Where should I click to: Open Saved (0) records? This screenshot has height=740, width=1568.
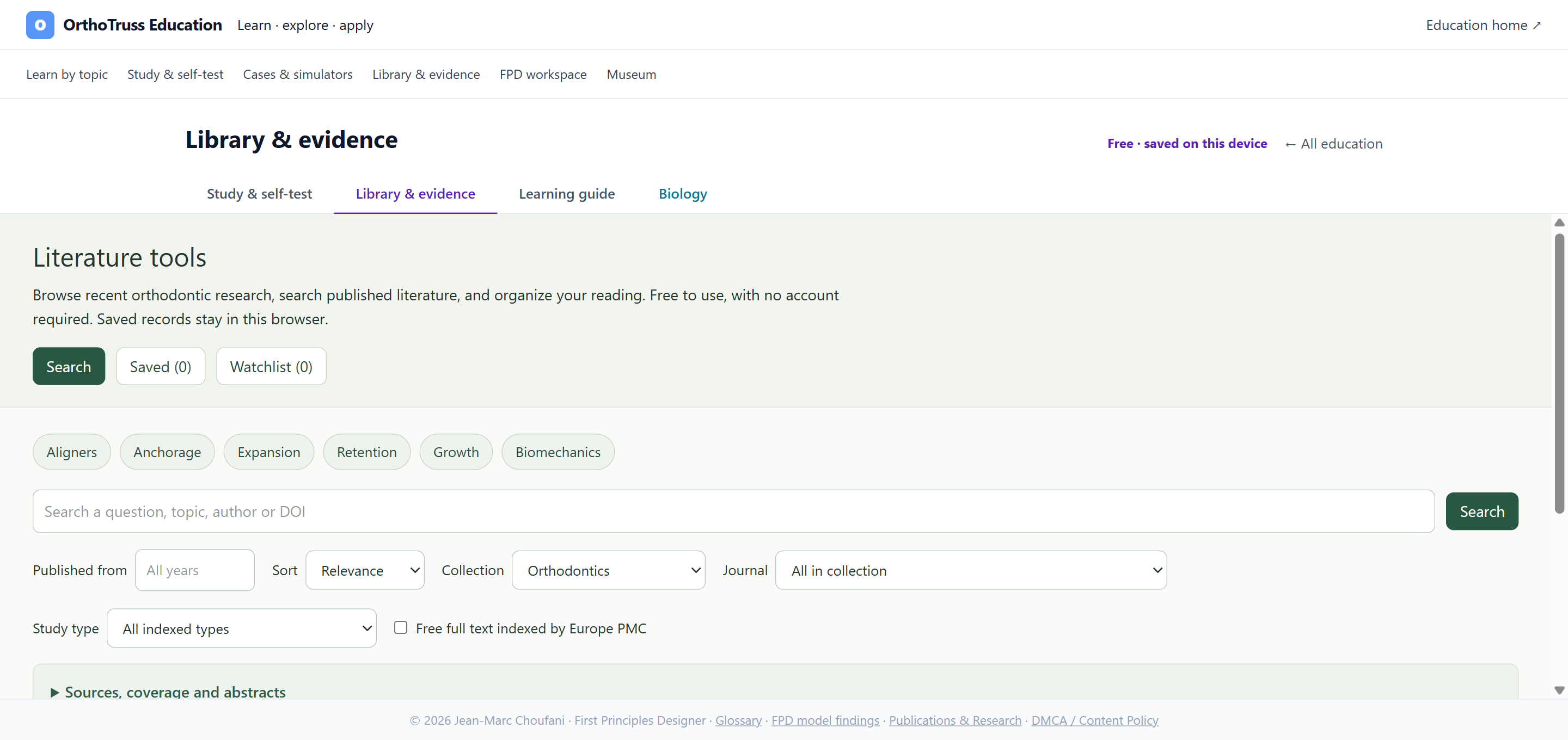(161, 366)
